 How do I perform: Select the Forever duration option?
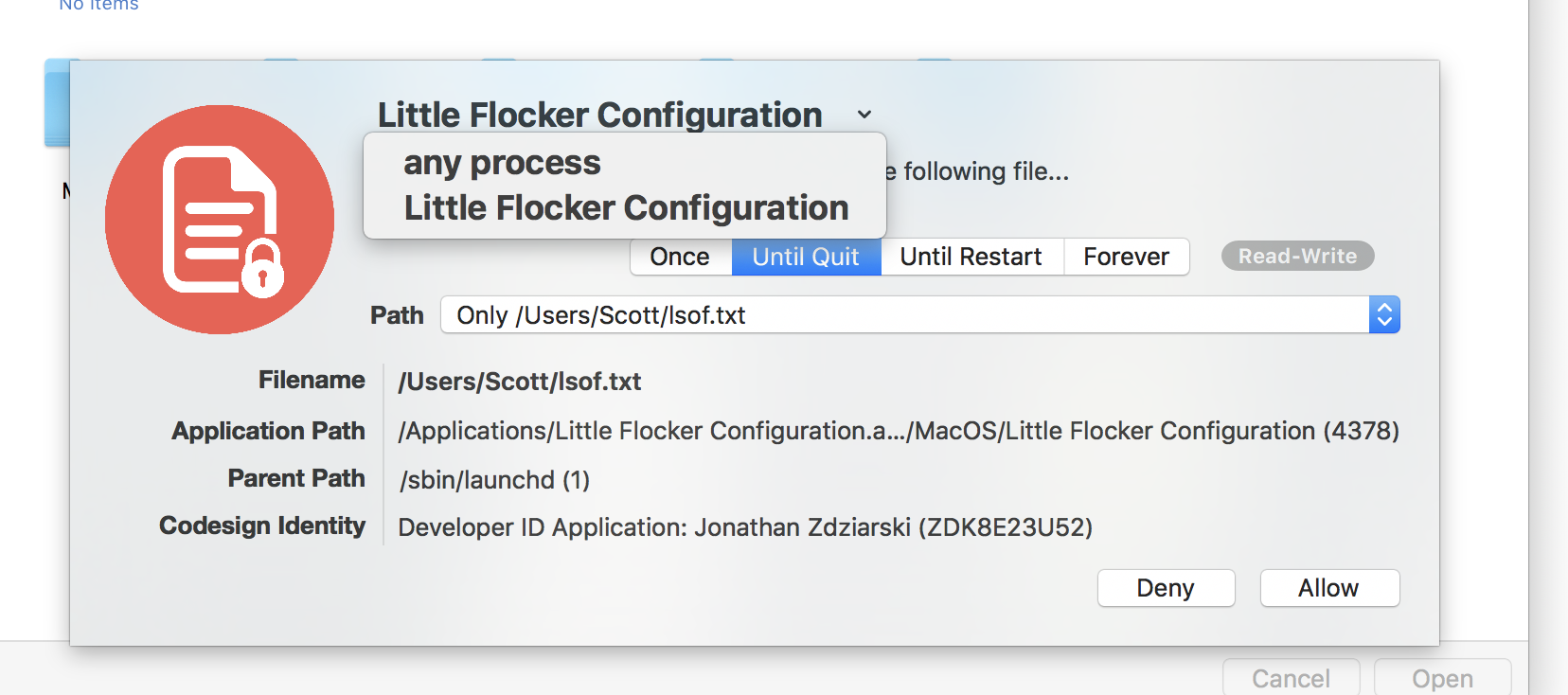(1127, 257)
